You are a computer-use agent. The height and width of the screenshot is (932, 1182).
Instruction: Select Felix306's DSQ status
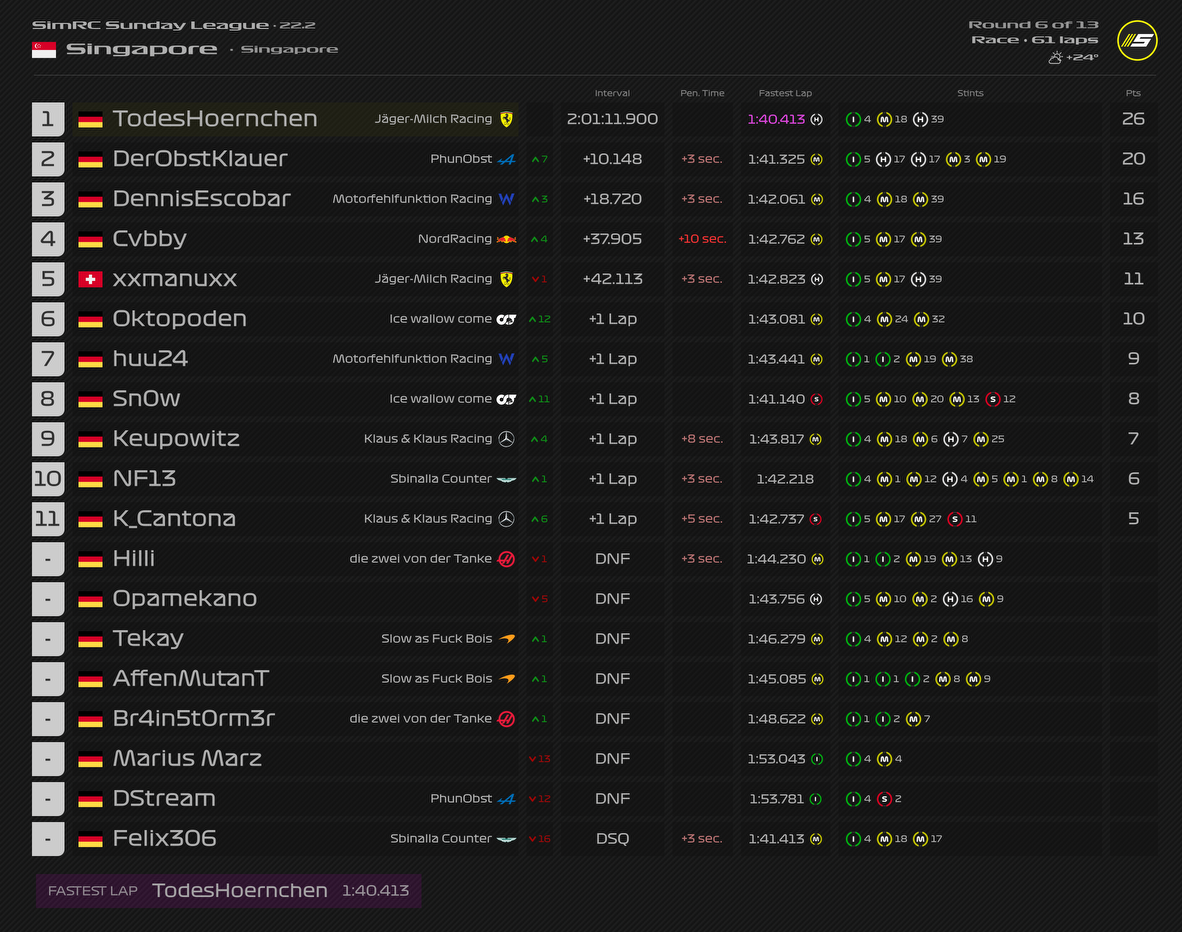(612, 839)
